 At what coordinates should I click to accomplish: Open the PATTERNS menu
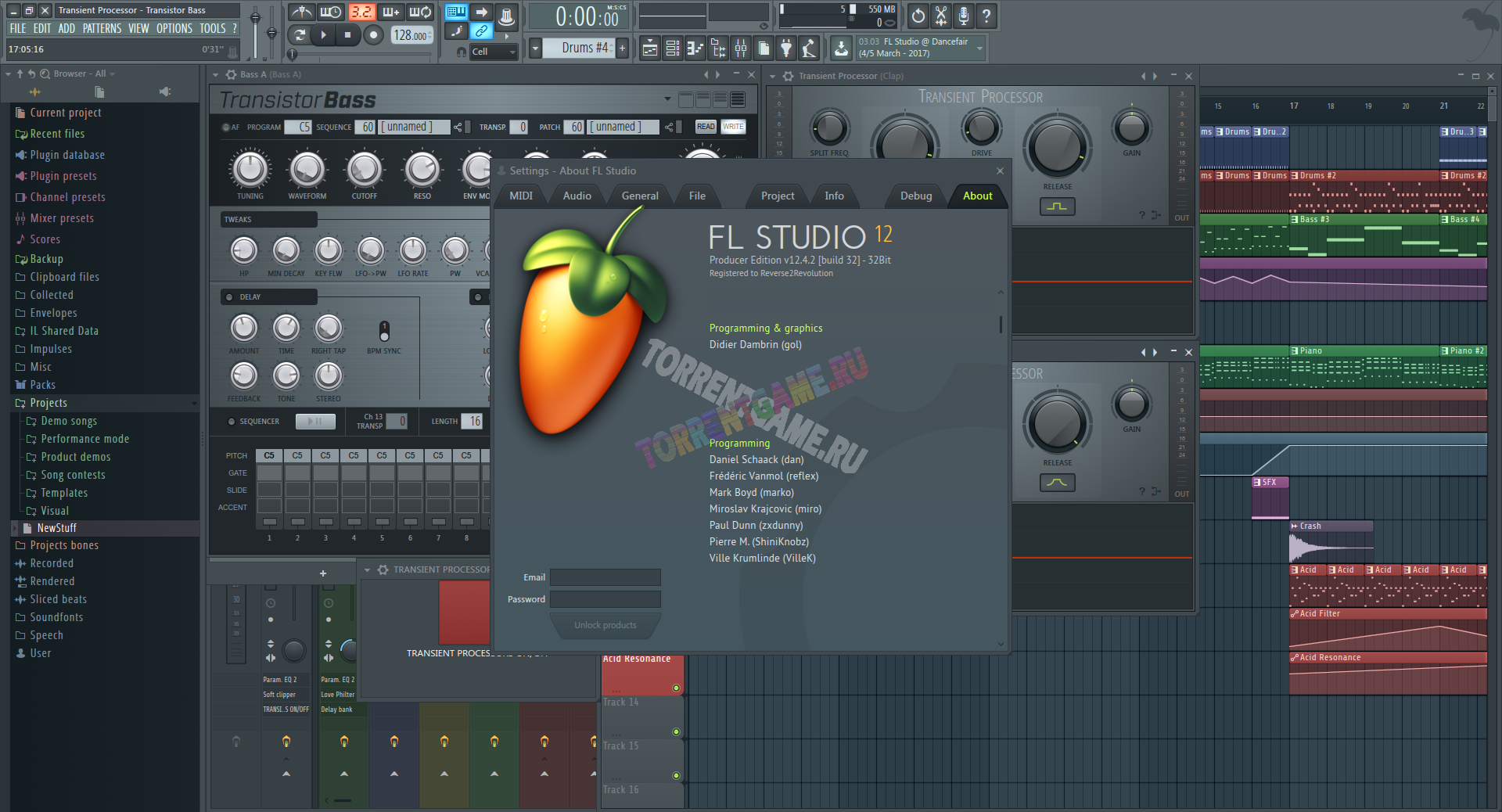[102, 28]
